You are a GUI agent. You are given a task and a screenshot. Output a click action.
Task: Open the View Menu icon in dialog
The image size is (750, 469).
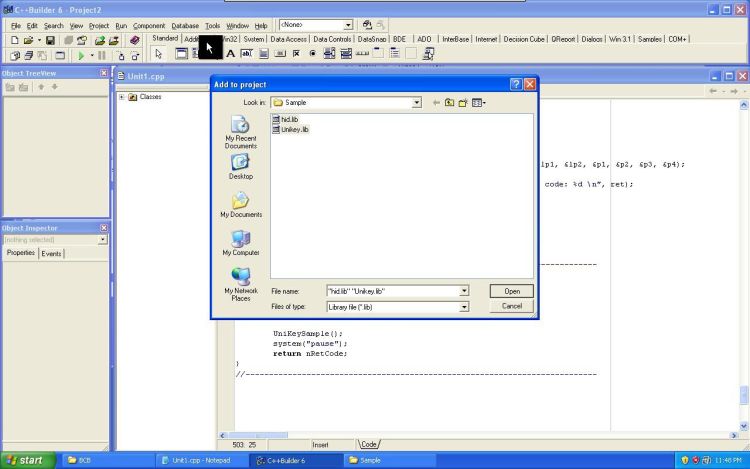(x=478, y=102)
